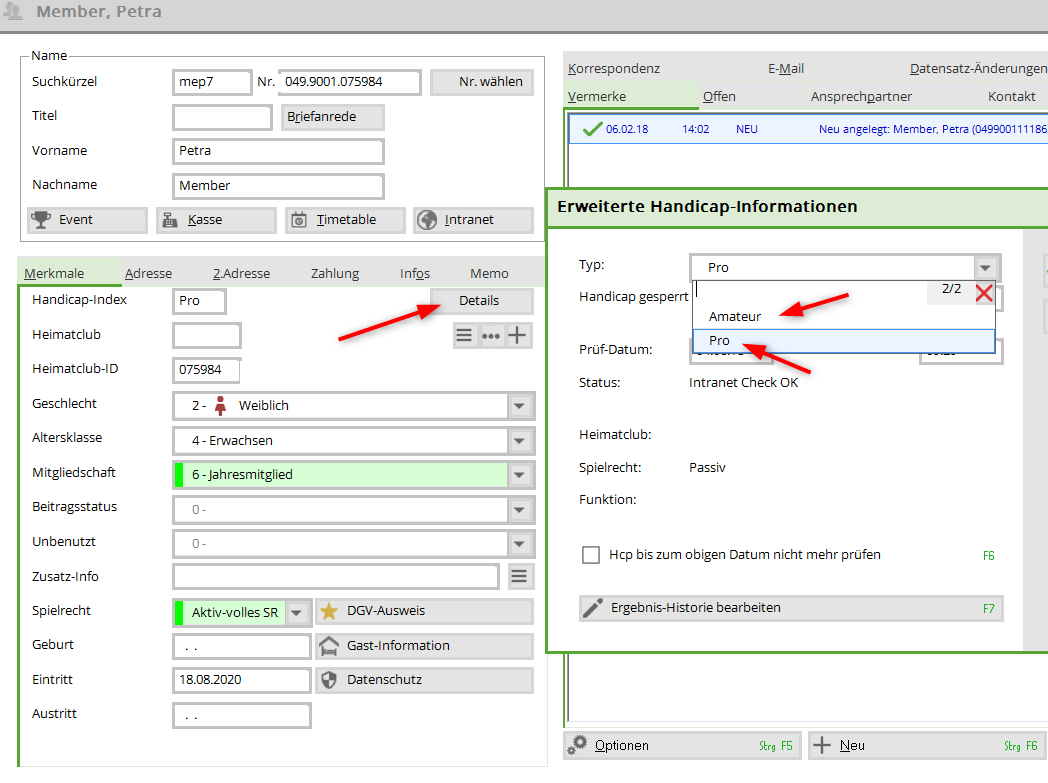Open Kasse with the cash register icon
The height and width of the screenshot is (783, 1048).
click(216, 220)
